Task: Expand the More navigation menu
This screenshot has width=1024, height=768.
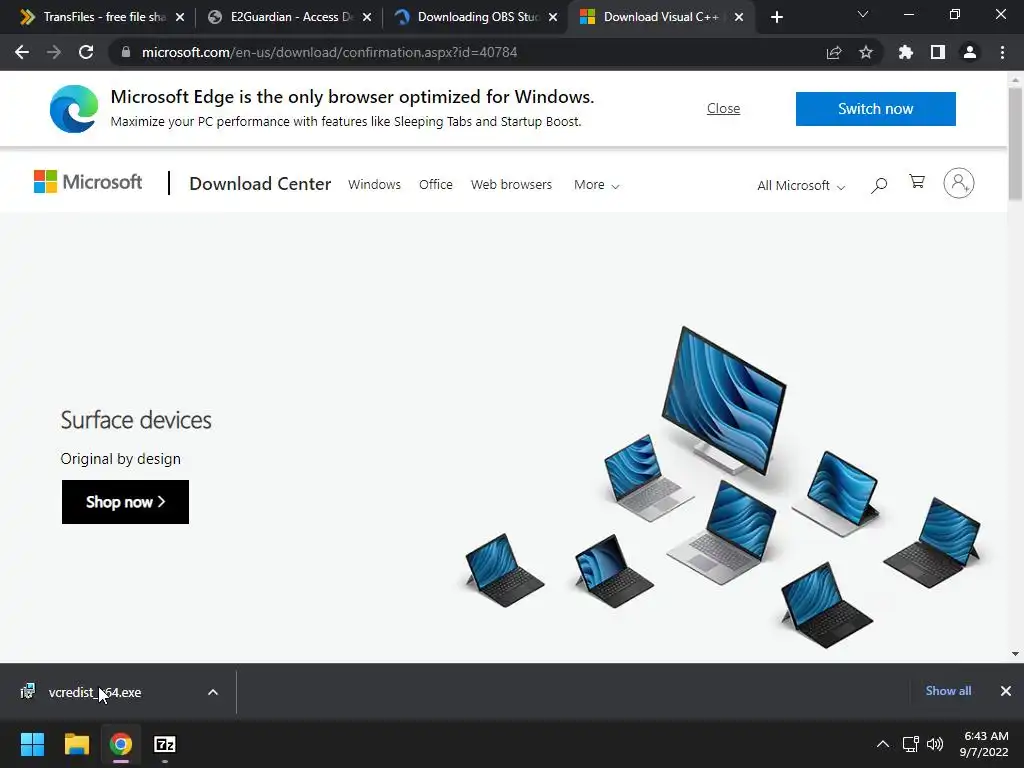Action: click(596, 185)
